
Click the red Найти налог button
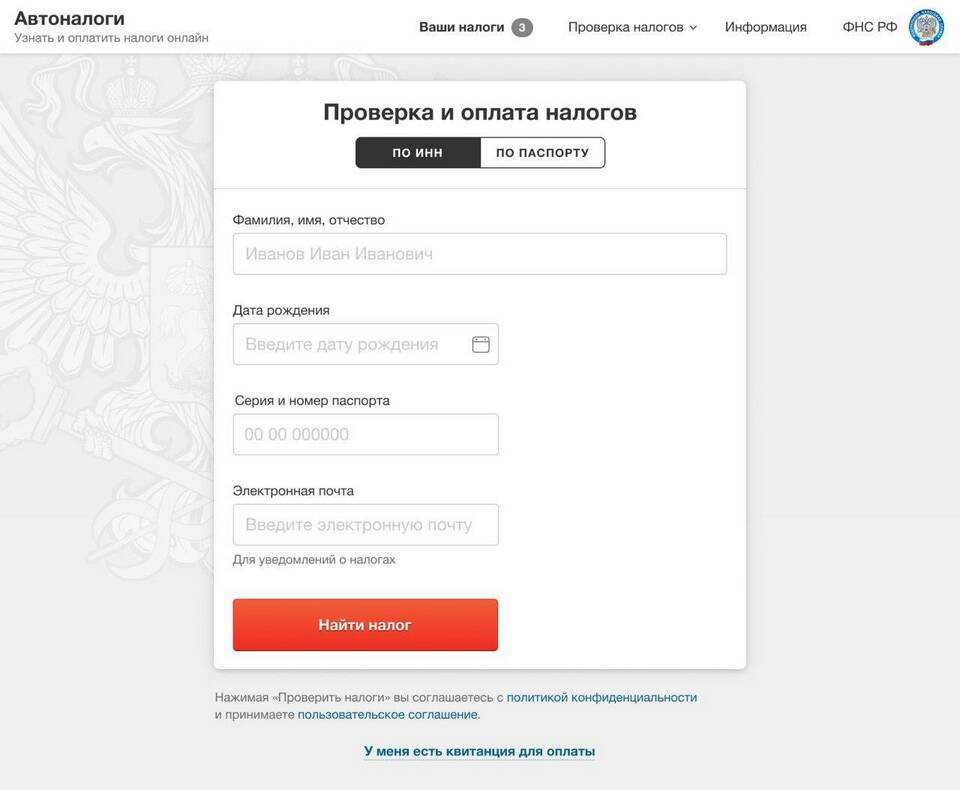tap(365, 625)
